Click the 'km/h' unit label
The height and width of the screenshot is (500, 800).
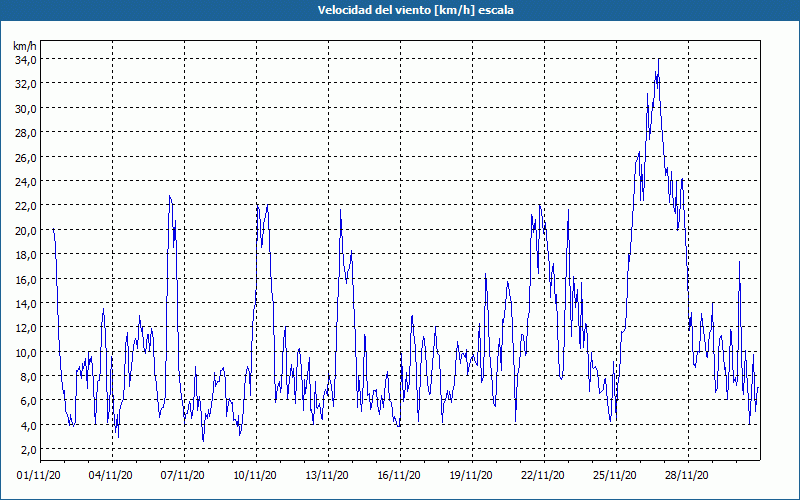[x=25, y=47]
